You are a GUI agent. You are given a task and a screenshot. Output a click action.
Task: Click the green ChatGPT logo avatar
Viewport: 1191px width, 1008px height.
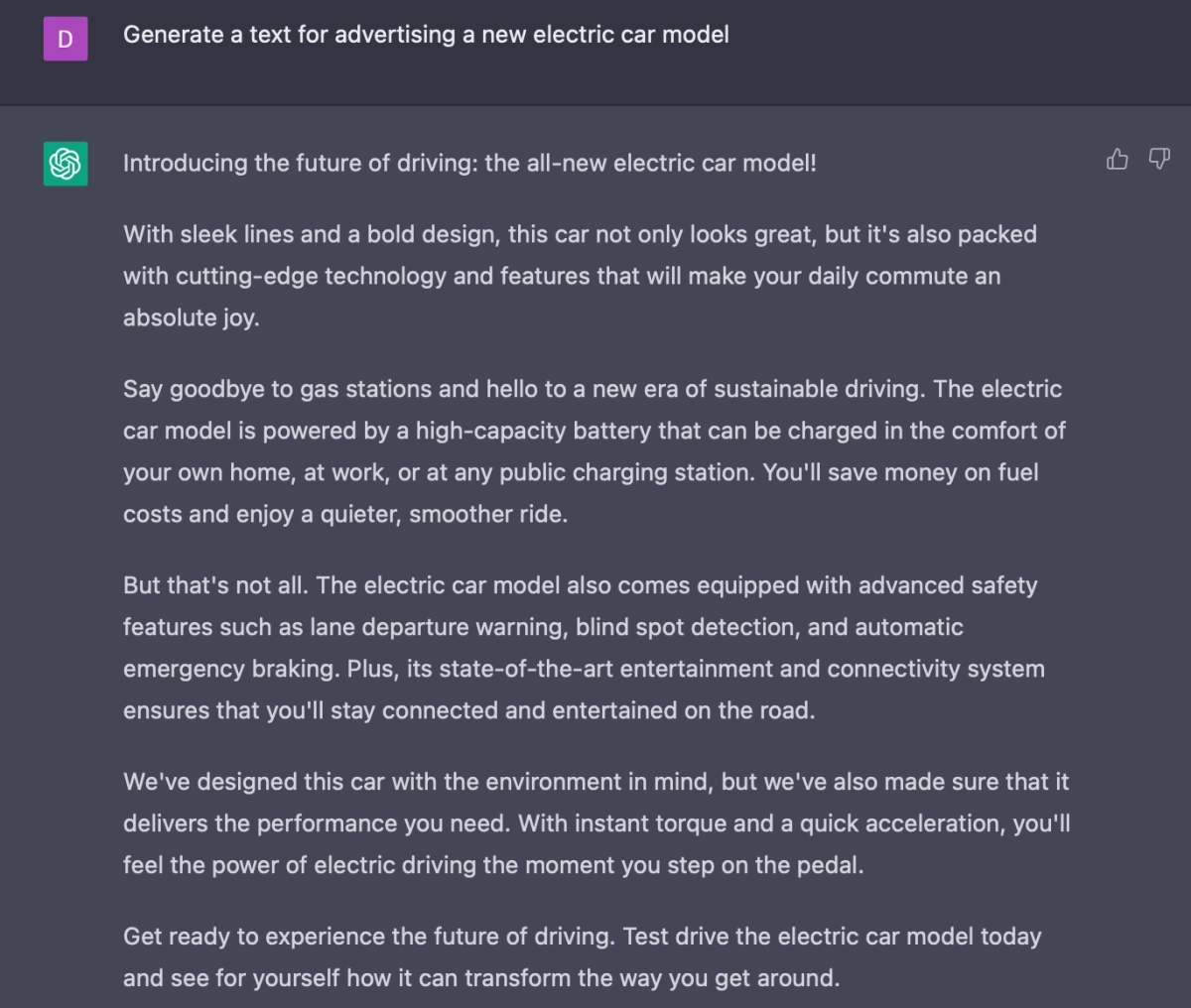[x=66, y=163]
